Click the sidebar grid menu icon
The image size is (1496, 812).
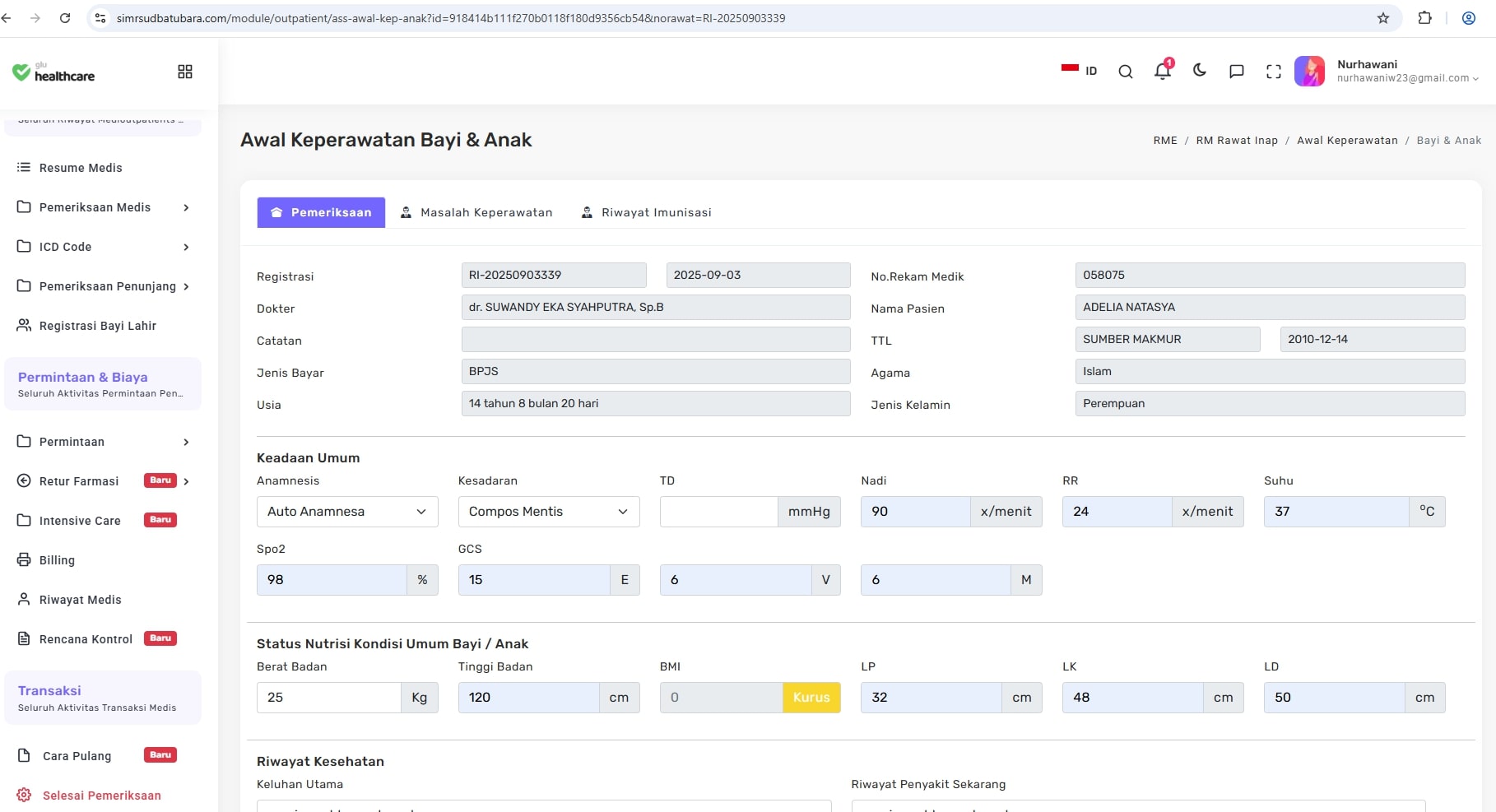(185, 72)
